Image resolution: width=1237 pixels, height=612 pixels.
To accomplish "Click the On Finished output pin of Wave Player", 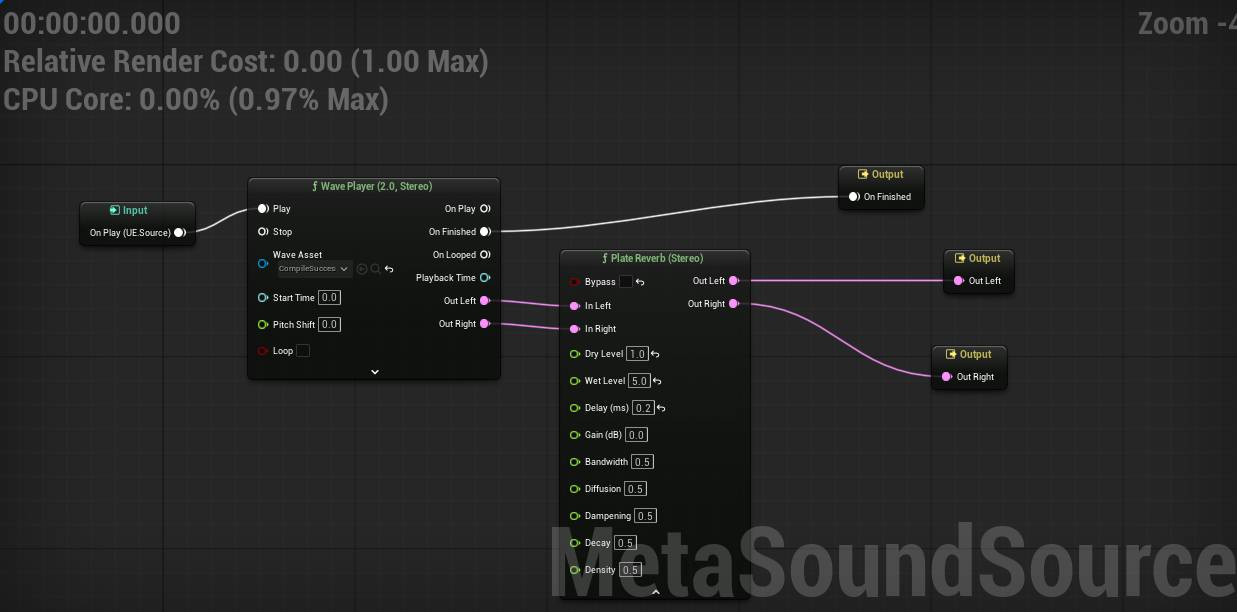I will coord(486,231).
